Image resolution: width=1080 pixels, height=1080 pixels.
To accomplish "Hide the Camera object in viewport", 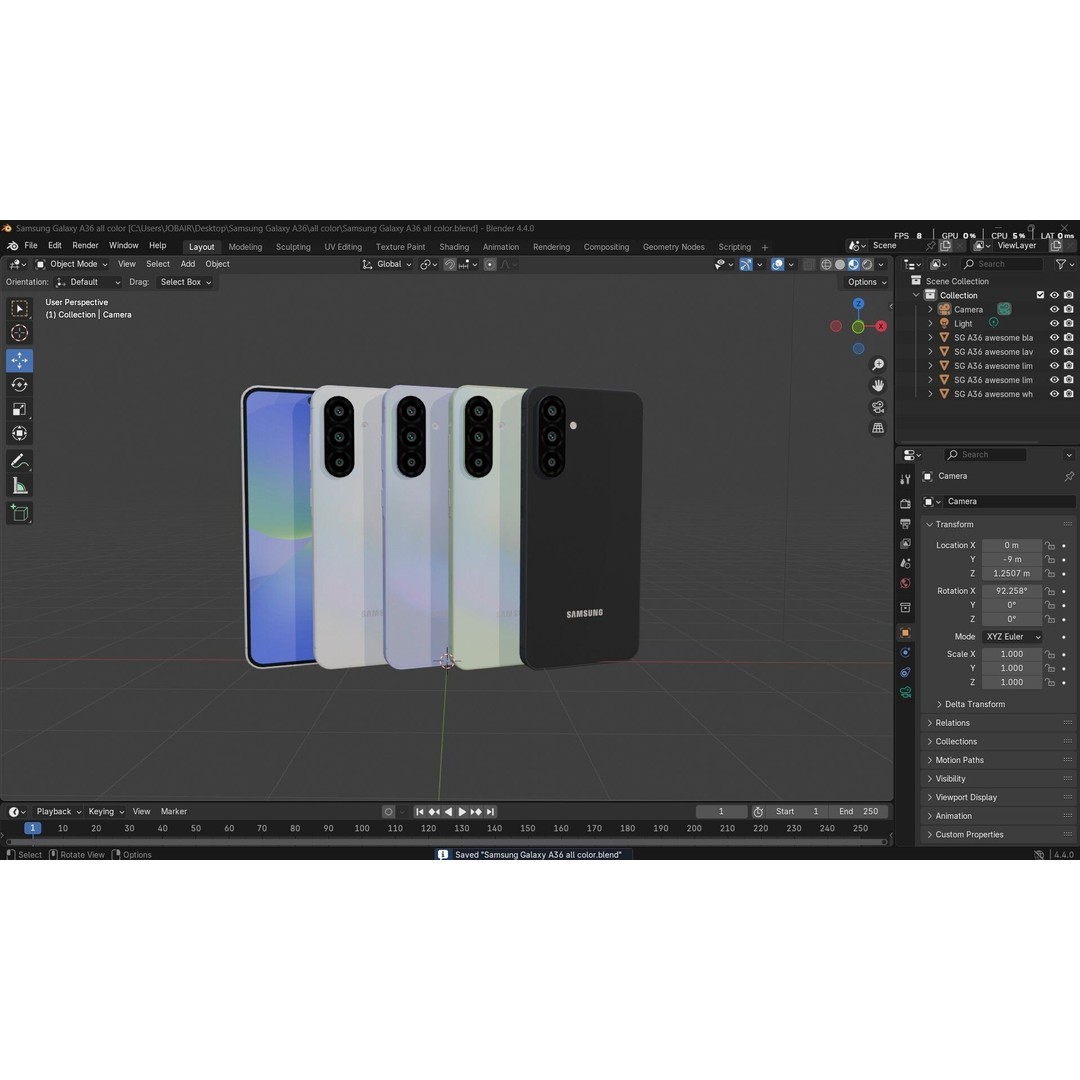I will click(x=1055, y=309).
